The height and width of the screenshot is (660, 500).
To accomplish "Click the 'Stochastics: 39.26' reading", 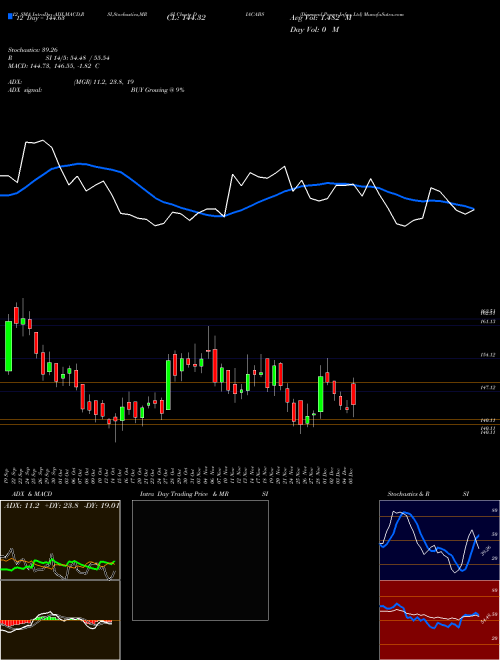I will (x=33, y=50).
